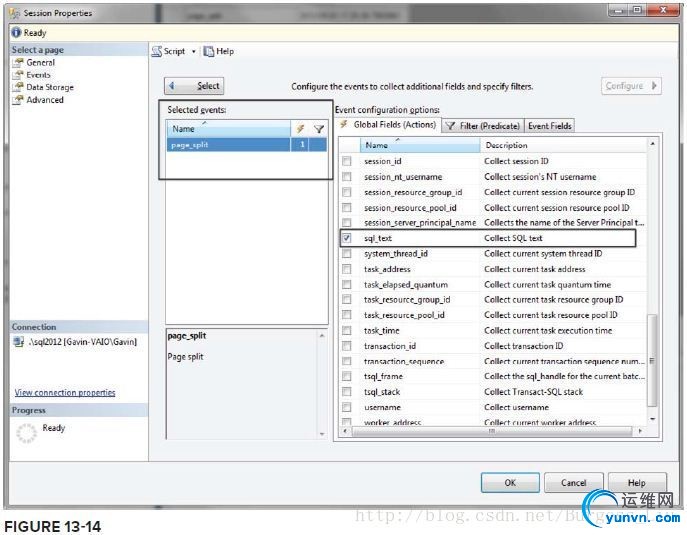Viewport: 687px width, 535px height.
Task: Uncheck the sql_text checkbox
Action: (x=347, y=238)
